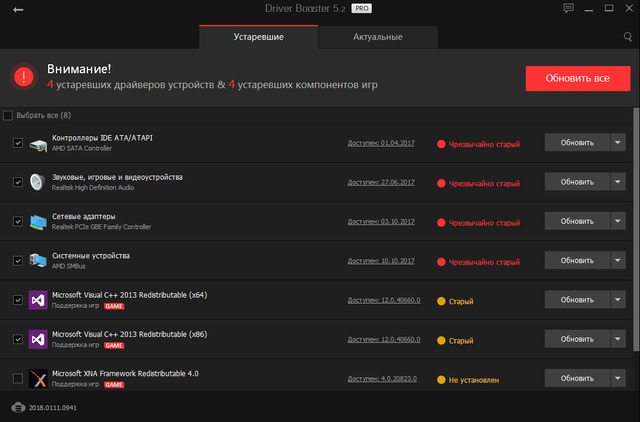Expand update options for AMD SMBus

(618, 260)
